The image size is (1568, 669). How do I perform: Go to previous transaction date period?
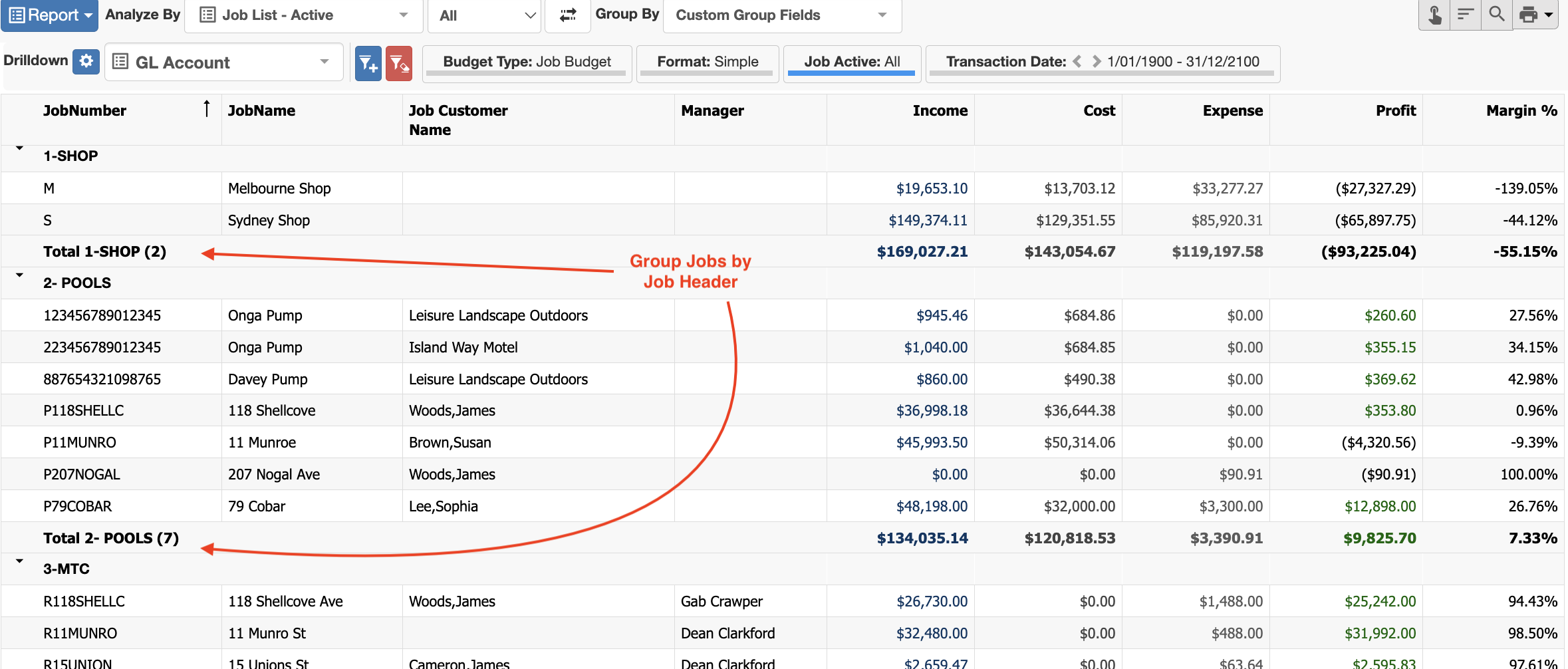click(x=1077, y=61)
